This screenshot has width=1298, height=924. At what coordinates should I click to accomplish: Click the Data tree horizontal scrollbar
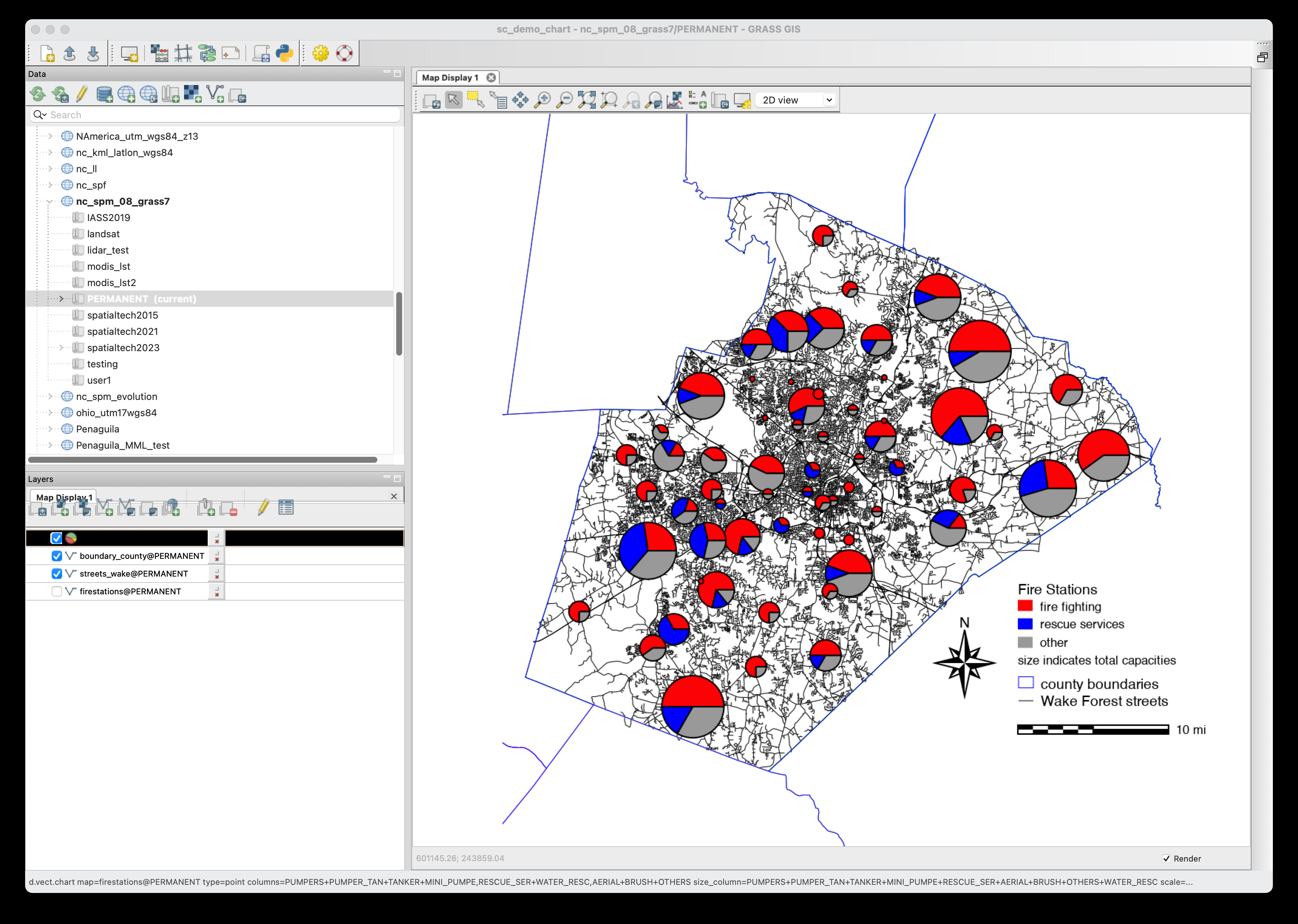[x=203, y=460]
